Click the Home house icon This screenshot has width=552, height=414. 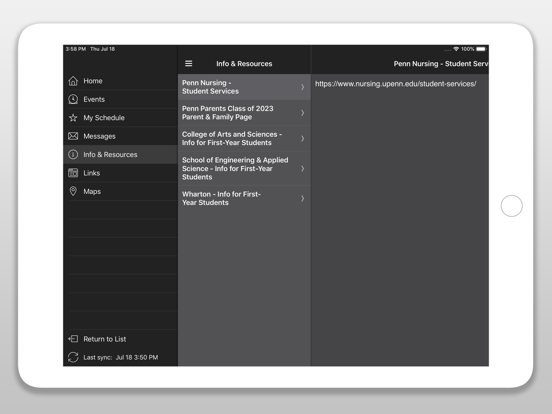click(x=73, y=81)
